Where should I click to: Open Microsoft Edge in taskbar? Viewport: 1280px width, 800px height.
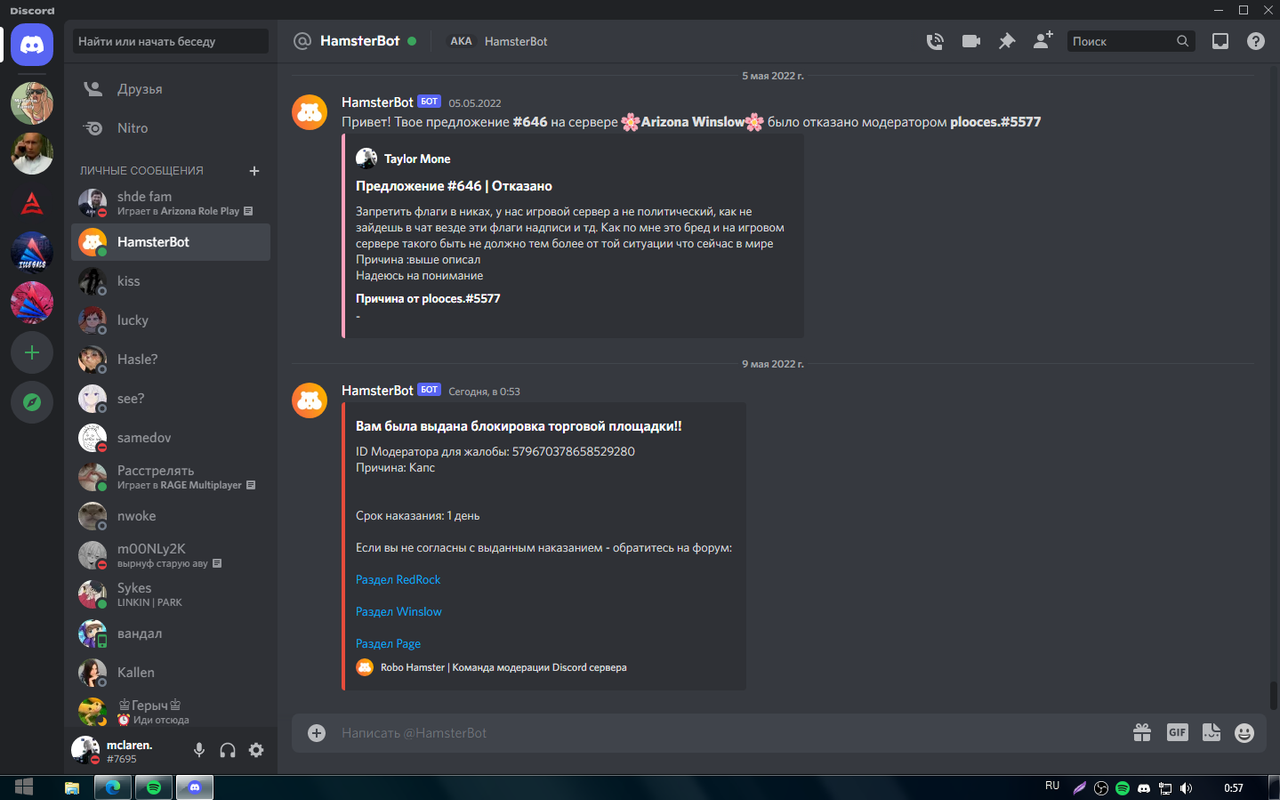tap(113, 787)
